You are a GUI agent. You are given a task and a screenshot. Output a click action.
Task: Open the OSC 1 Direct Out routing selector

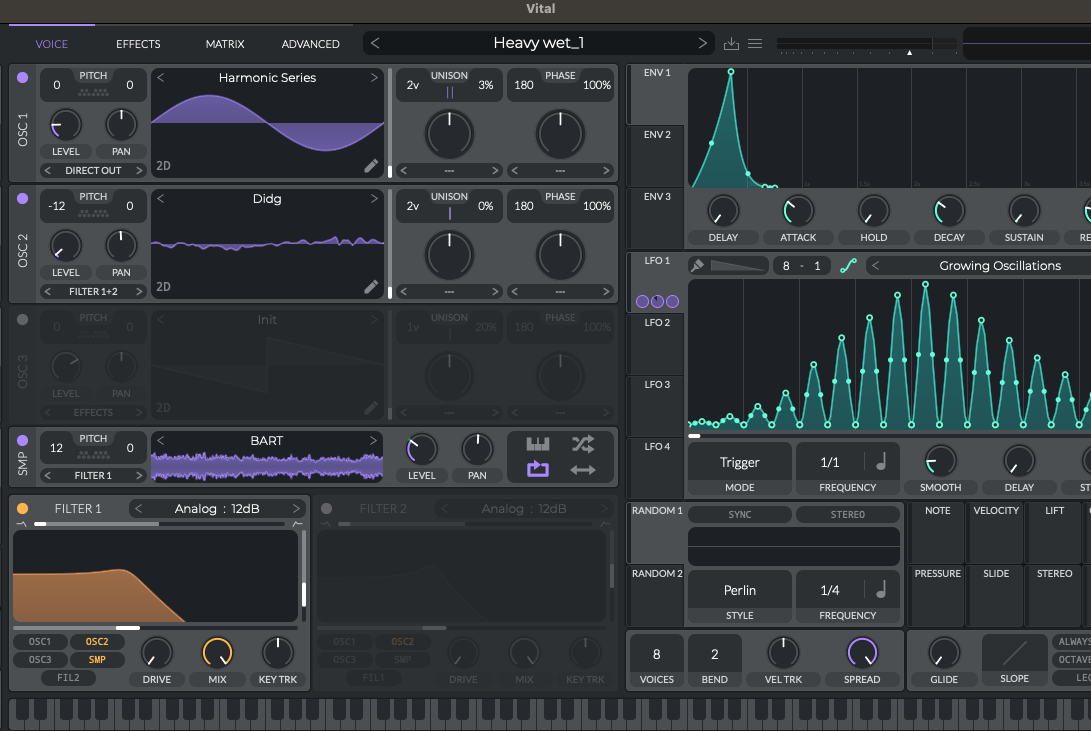[93, 170]
